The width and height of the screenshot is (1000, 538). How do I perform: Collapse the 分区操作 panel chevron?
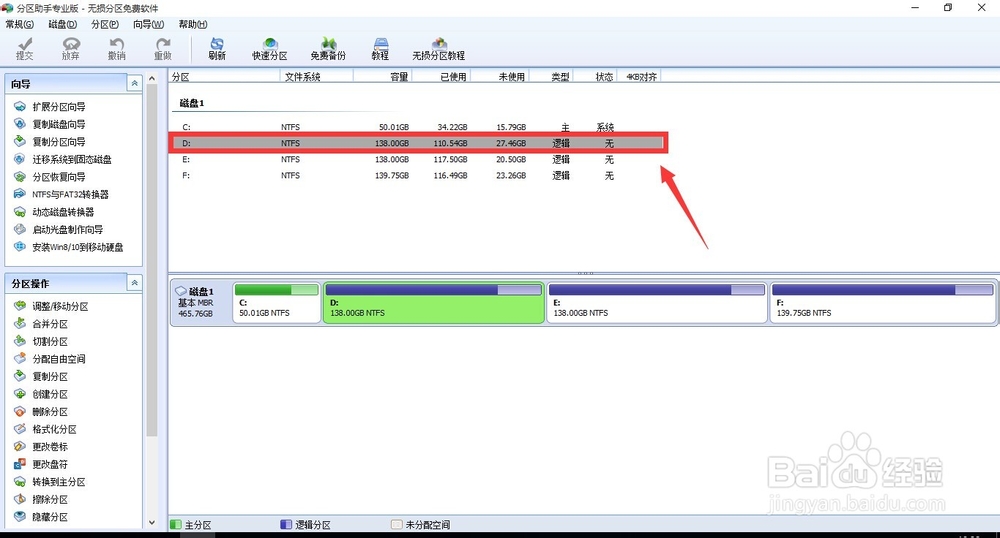tap(134, 283)
